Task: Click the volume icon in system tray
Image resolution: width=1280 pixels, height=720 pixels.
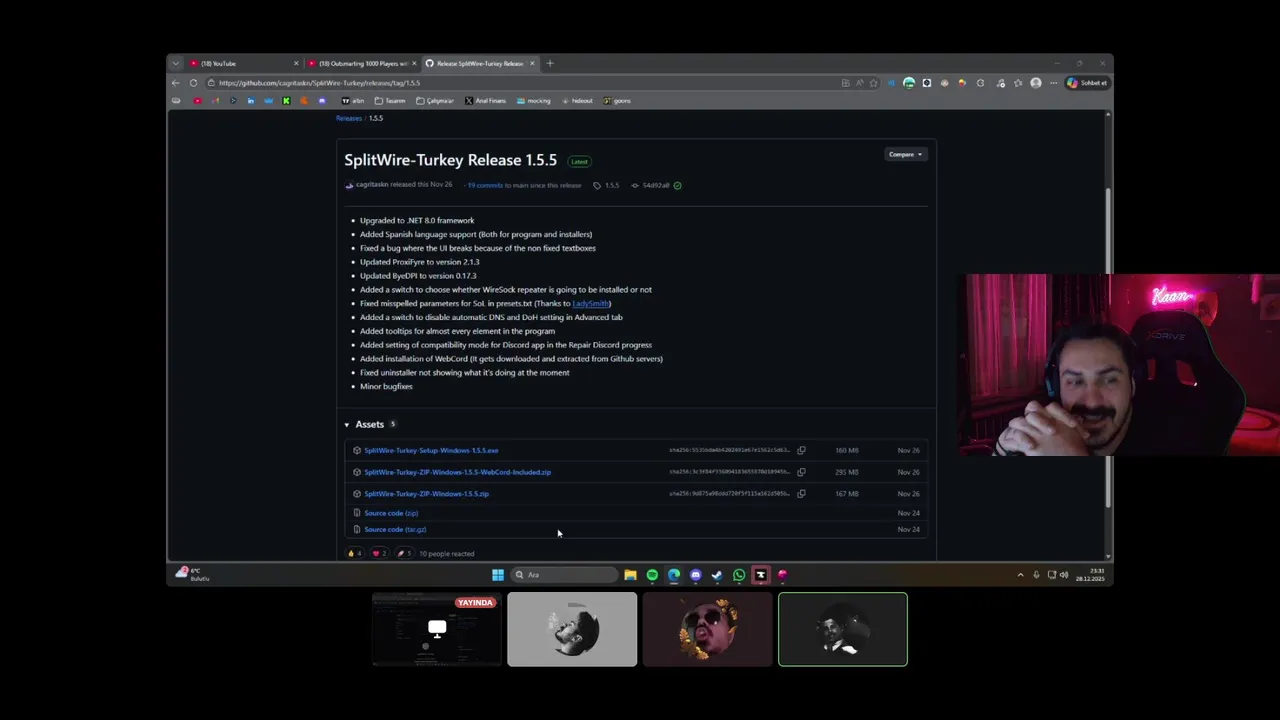Action: 1064,575
